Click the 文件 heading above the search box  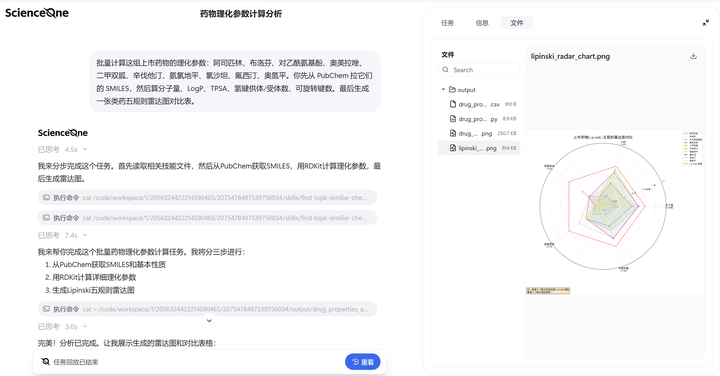pyautogui.click(x=448, y=55)
